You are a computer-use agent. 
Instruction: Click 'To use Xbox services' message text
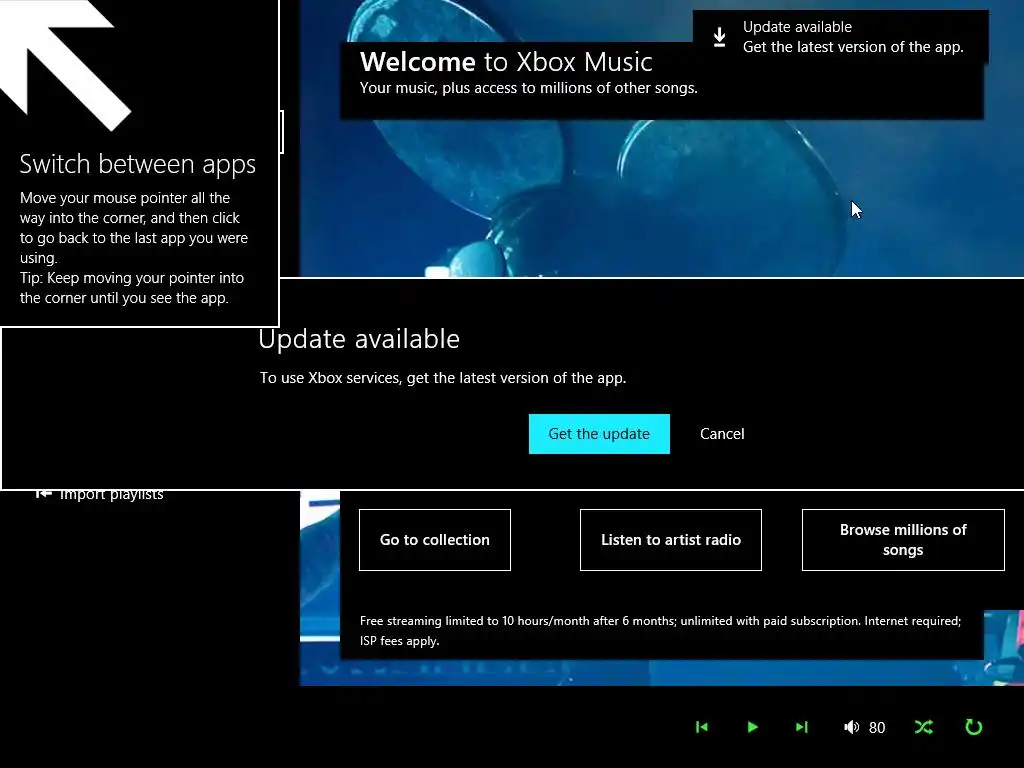pos(443,378)
